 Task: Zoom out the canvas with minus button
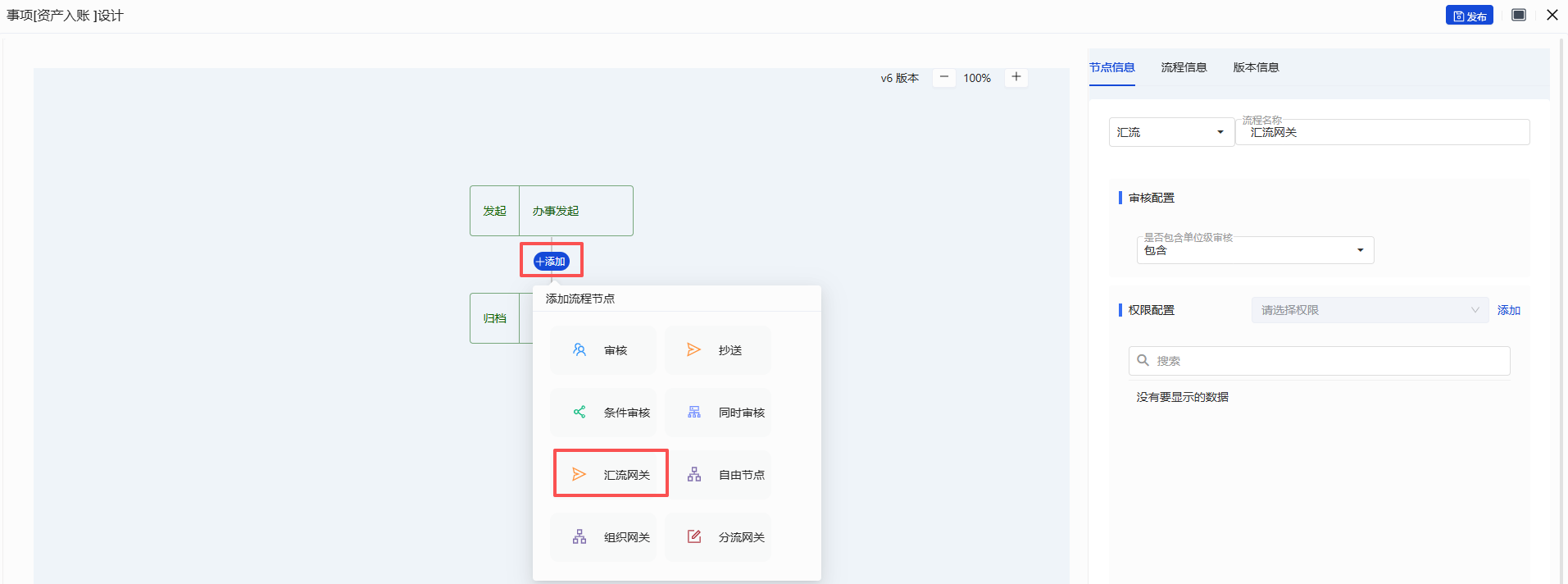[943, 77]
